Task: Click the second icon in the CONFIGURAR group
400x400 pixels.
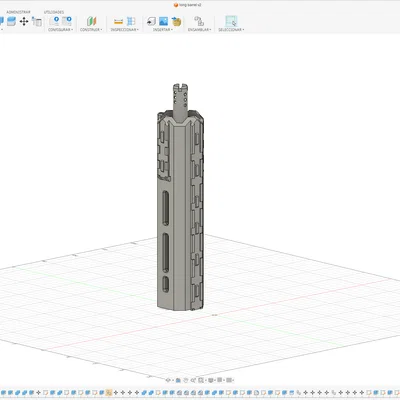Action: [x=67, y=21]
